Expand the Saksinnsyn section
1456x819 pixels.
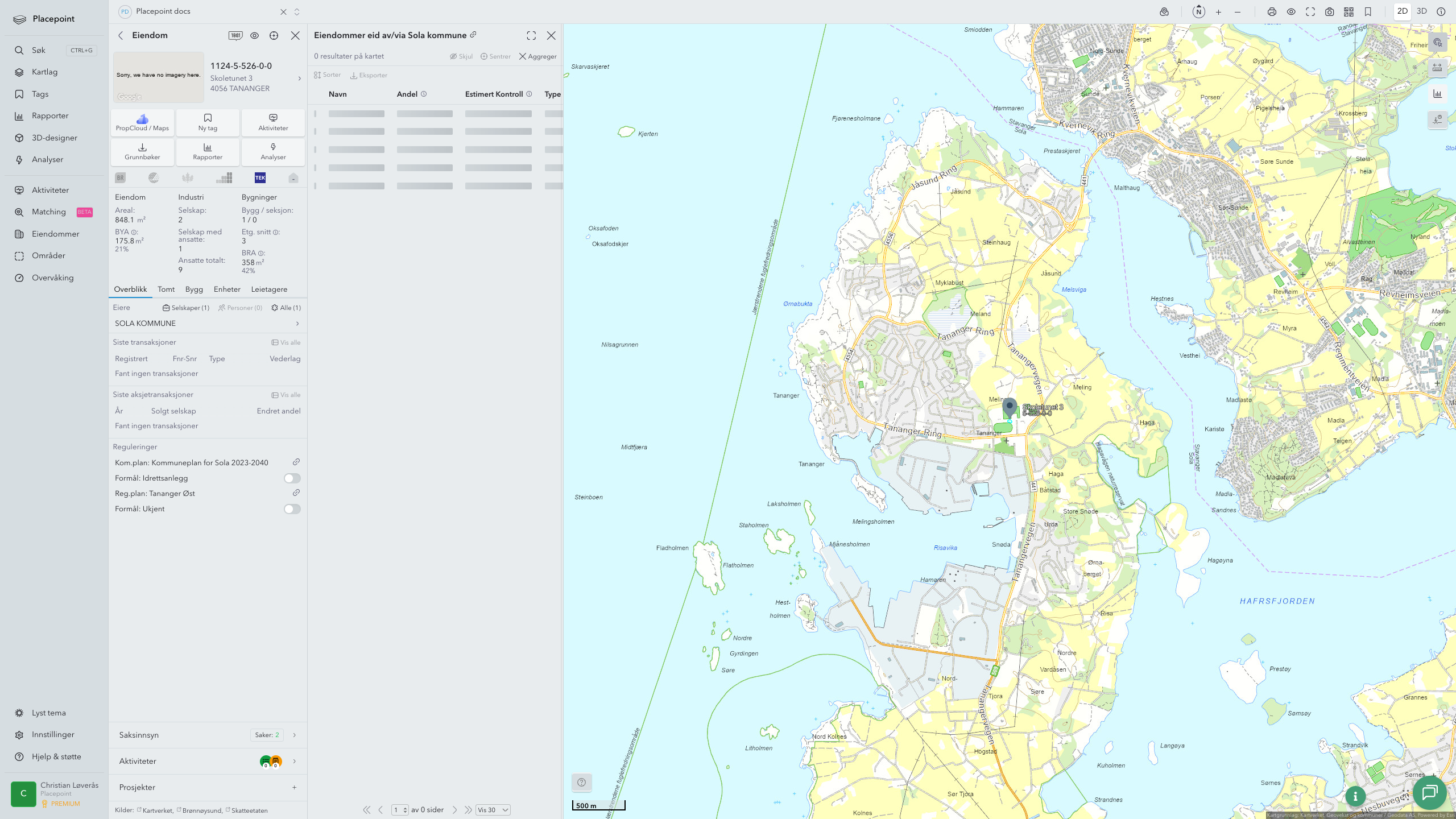(208, 735)
